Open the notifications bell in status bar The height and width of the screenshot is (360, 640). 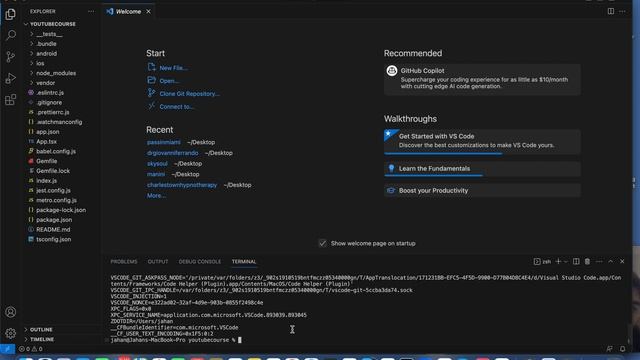622,349
